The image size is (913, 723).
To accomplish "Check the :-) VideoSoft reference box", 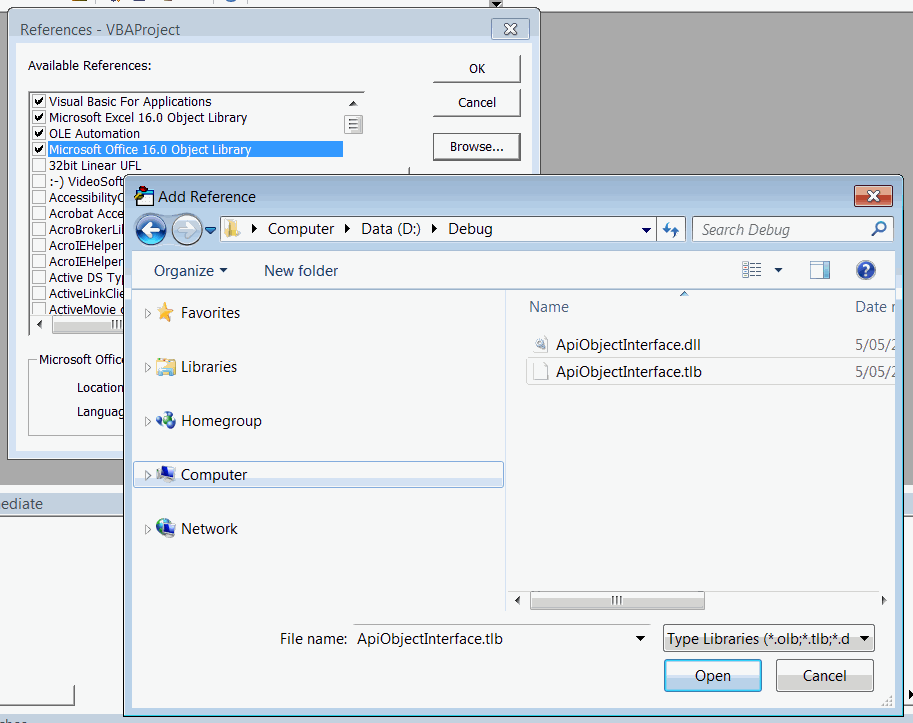I will point(39,181).
